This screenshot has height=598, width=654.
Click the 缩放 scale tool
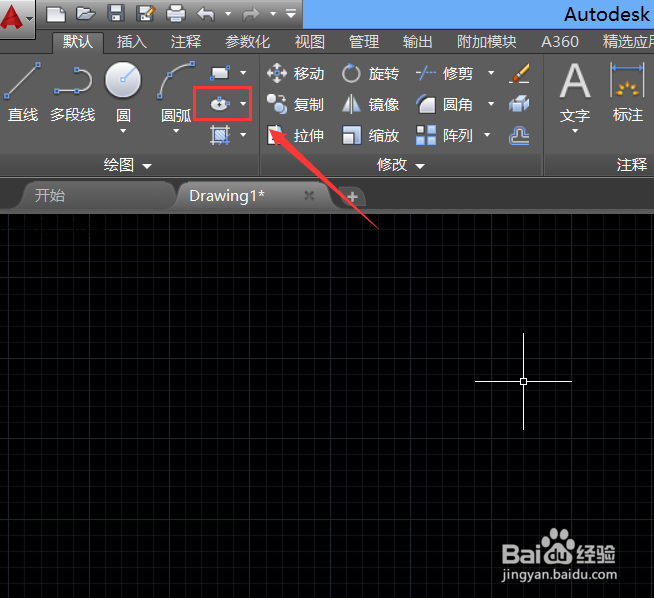coord(370,135)
